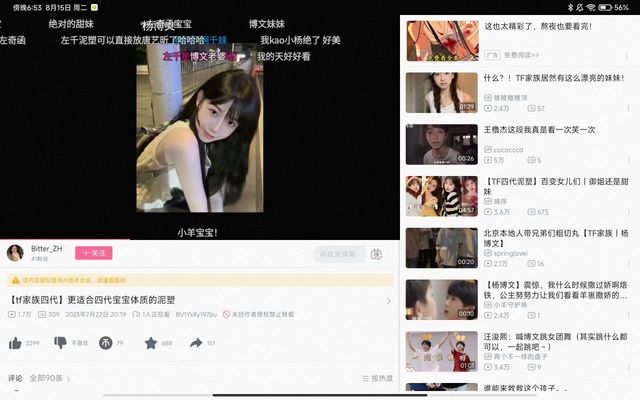Click the AI content warning banner
Viewport: 640px width, 400px height.
200,280
